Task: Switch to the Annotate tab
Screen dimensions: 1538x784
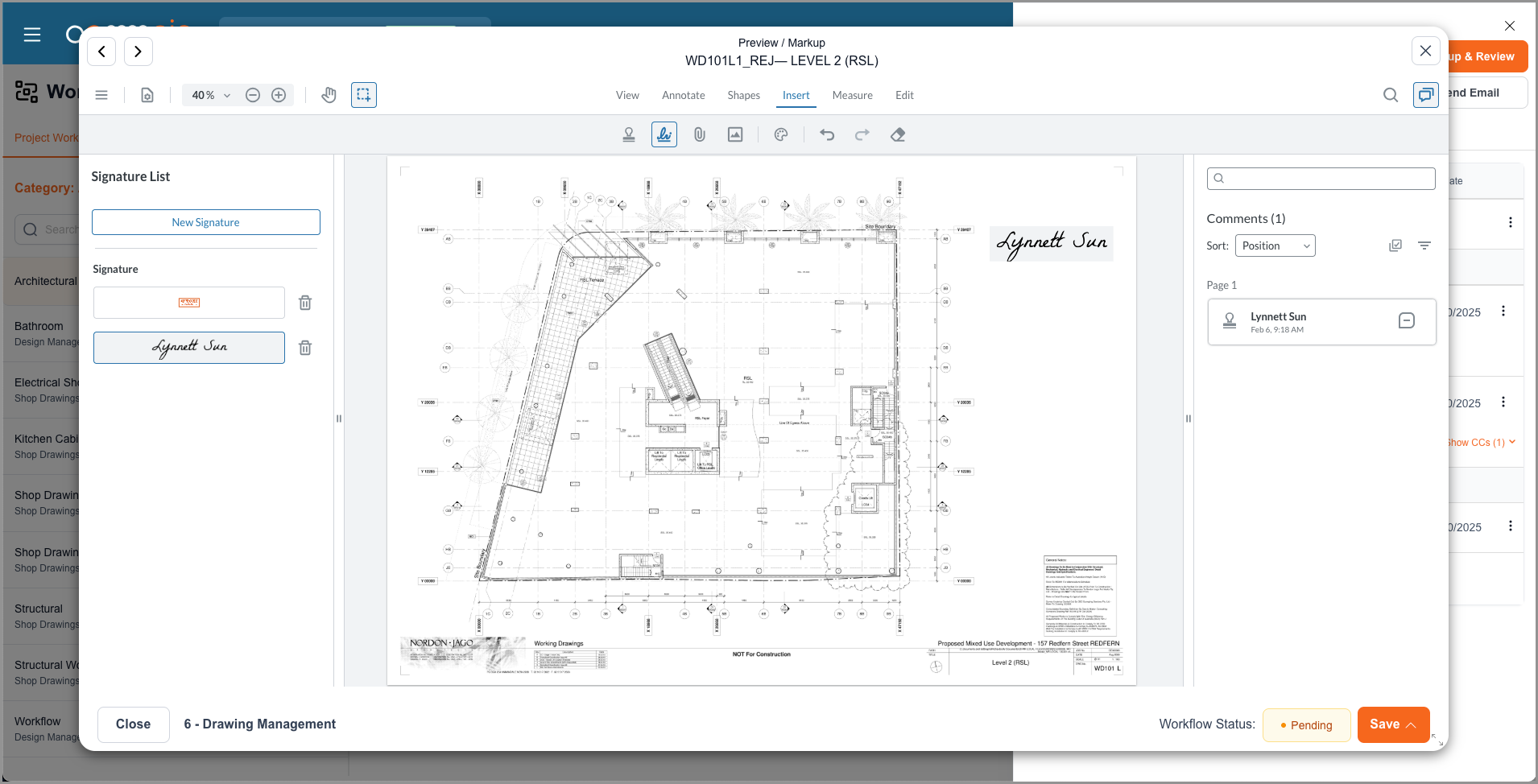Action: [683, 95]
